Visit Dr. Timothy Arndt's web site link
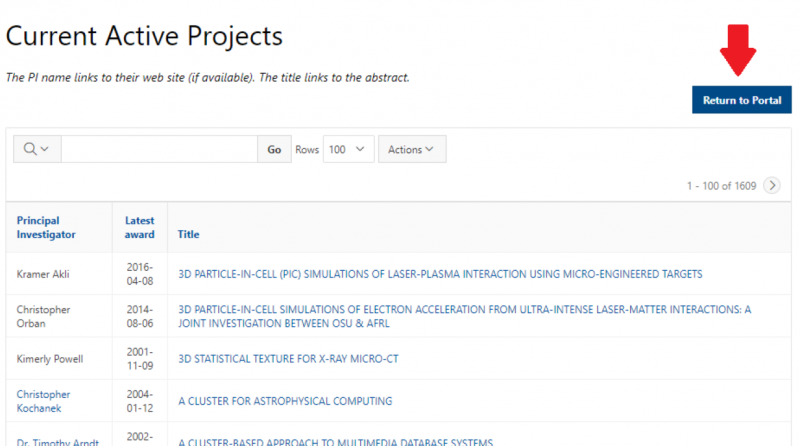The image size is (800, 446). click(58, 442)
